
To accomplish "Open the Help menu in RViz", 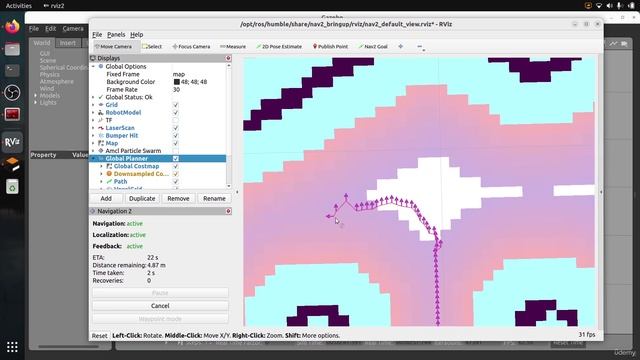I will (x=137, y=35).
